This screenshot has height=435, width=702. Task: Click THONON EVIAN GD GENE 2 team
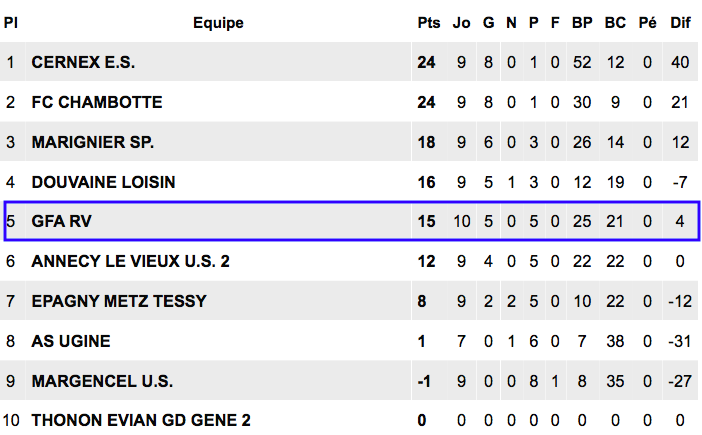click(141, 420)
